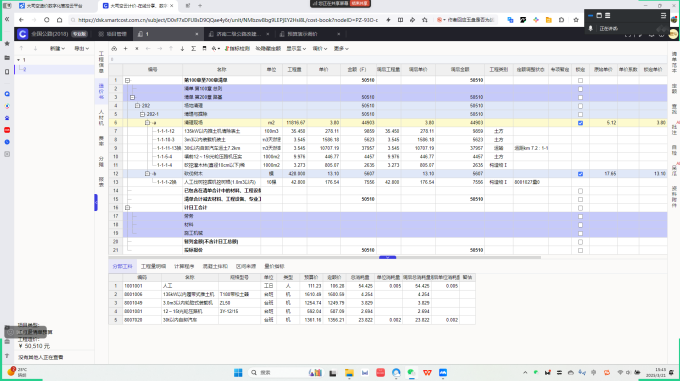Click the sigma summation toolbar icon
The image size is (680, 381).
tap(193, 49)
